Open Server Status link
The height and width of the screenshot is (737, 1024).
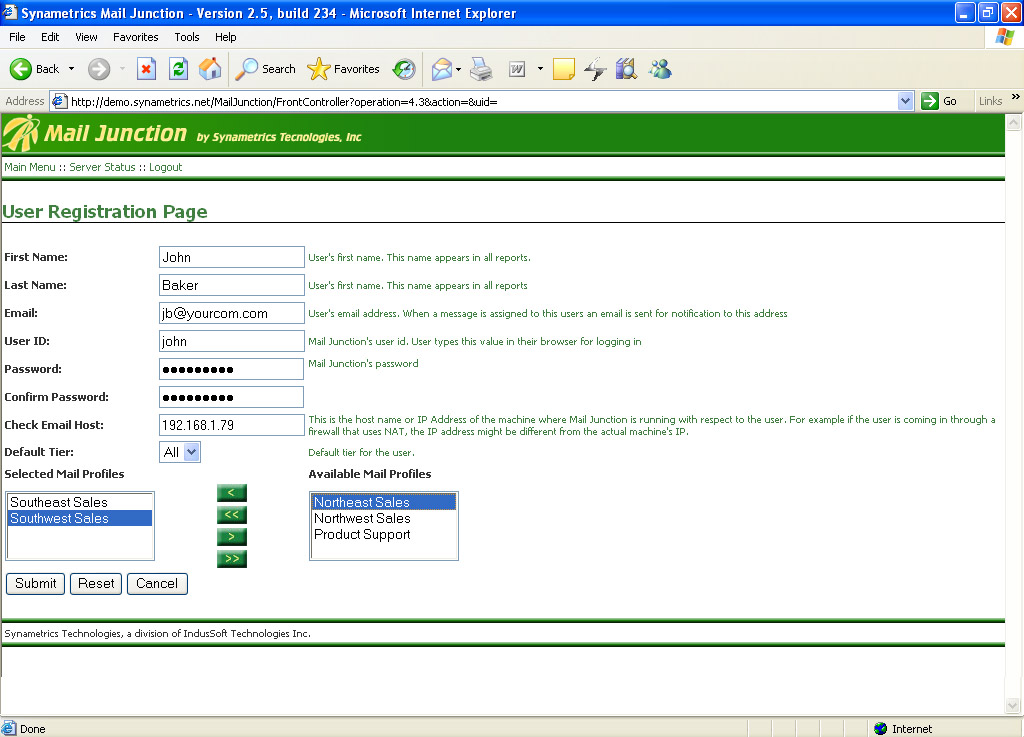pyautogui.click(x=103, y=167)
